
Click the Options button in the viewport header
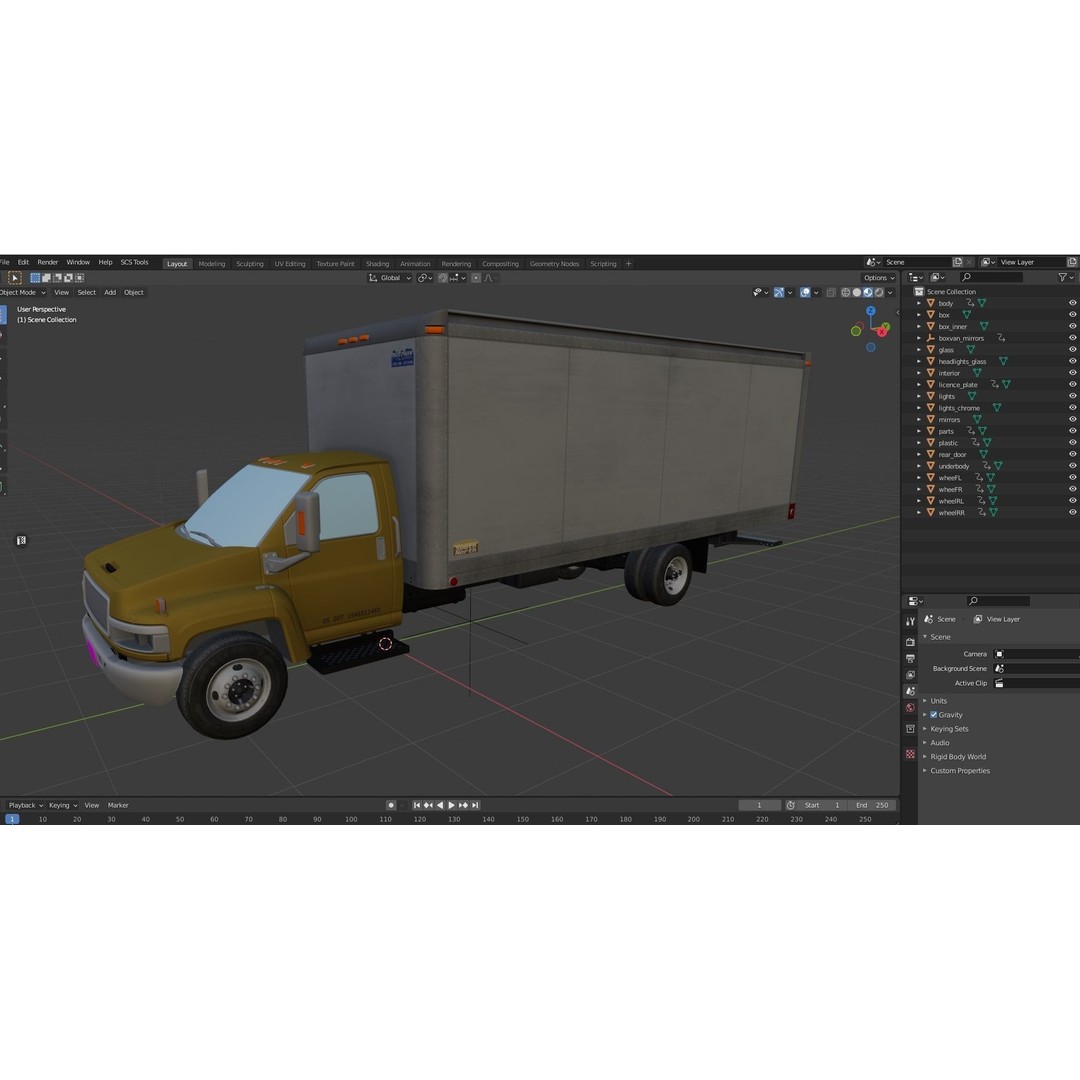pos(876,277)
